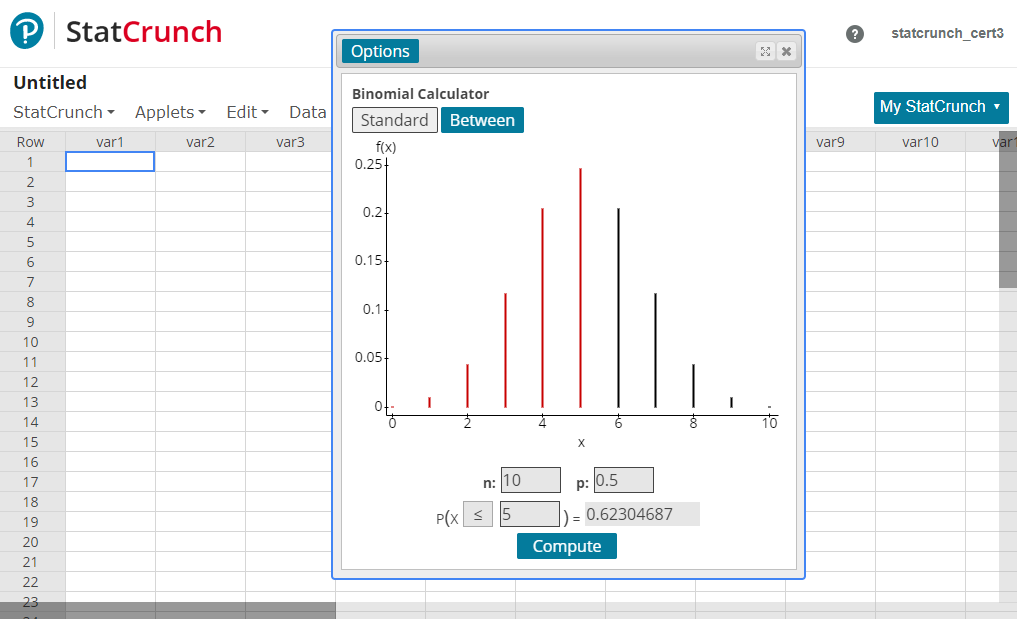
Task: Open the StatCrunch menu
Action: point(64,112)
